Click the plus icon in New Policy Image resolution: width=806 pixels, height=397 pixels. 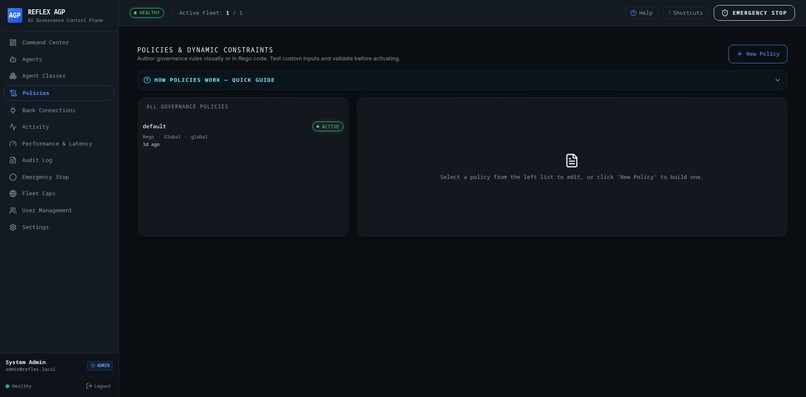tap(739, 54)
